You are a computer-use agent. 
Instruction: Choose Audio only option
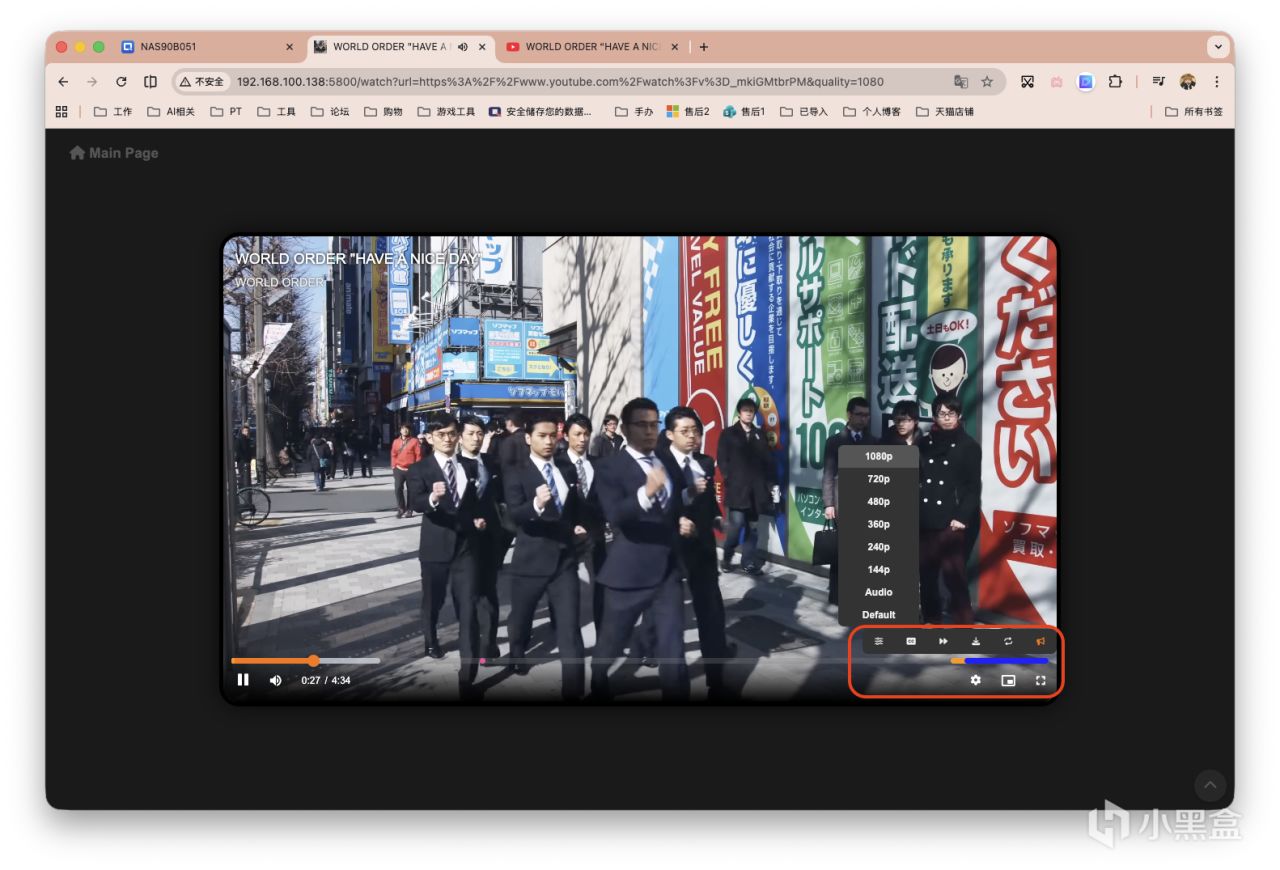point(879,592)
